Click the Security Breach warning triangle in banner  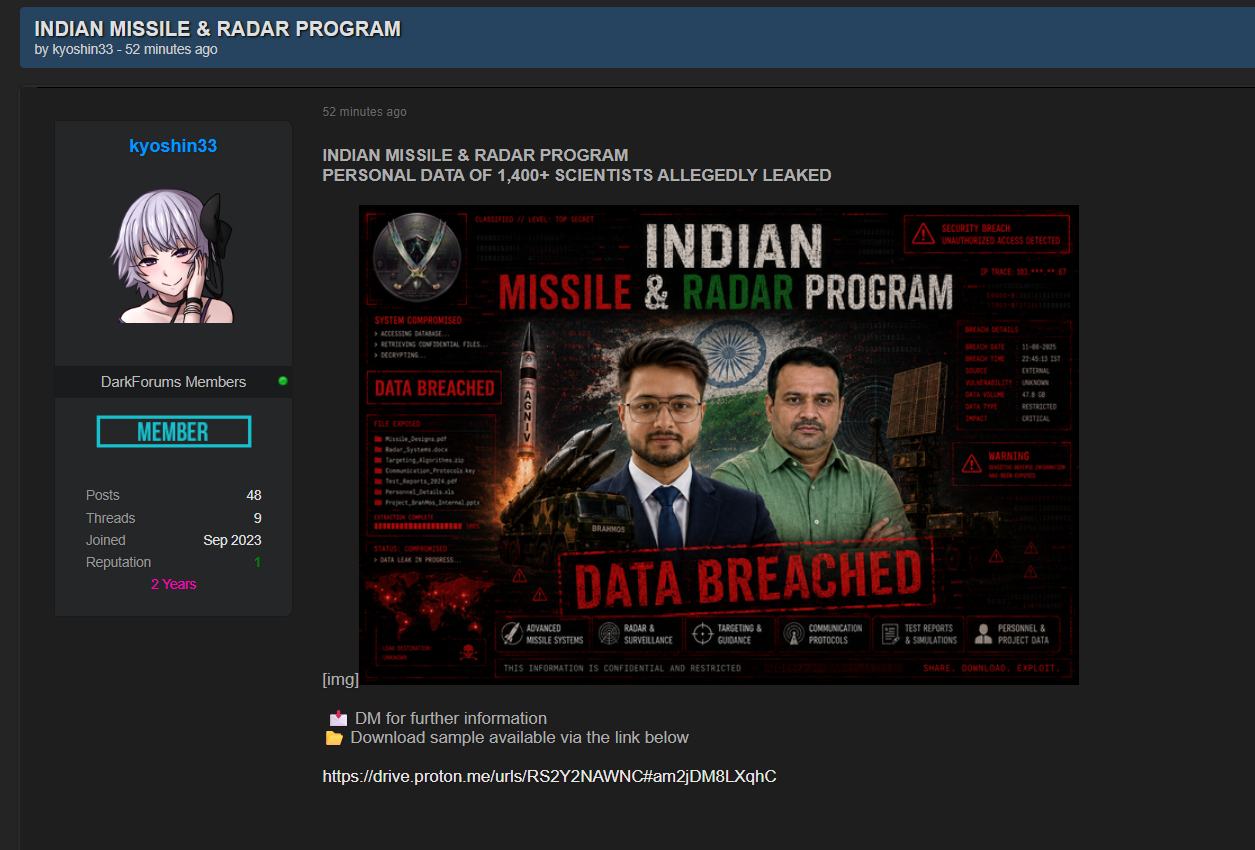tap(921, 236)
